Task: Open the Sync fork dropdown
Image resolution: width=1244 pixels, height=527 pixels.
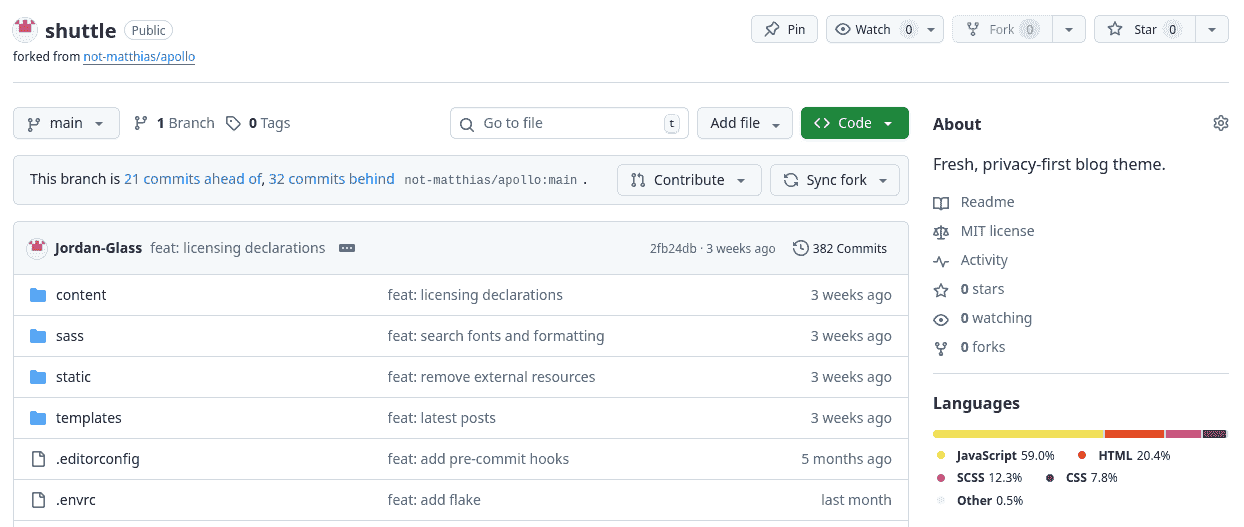Action: (x=835, y=180)
